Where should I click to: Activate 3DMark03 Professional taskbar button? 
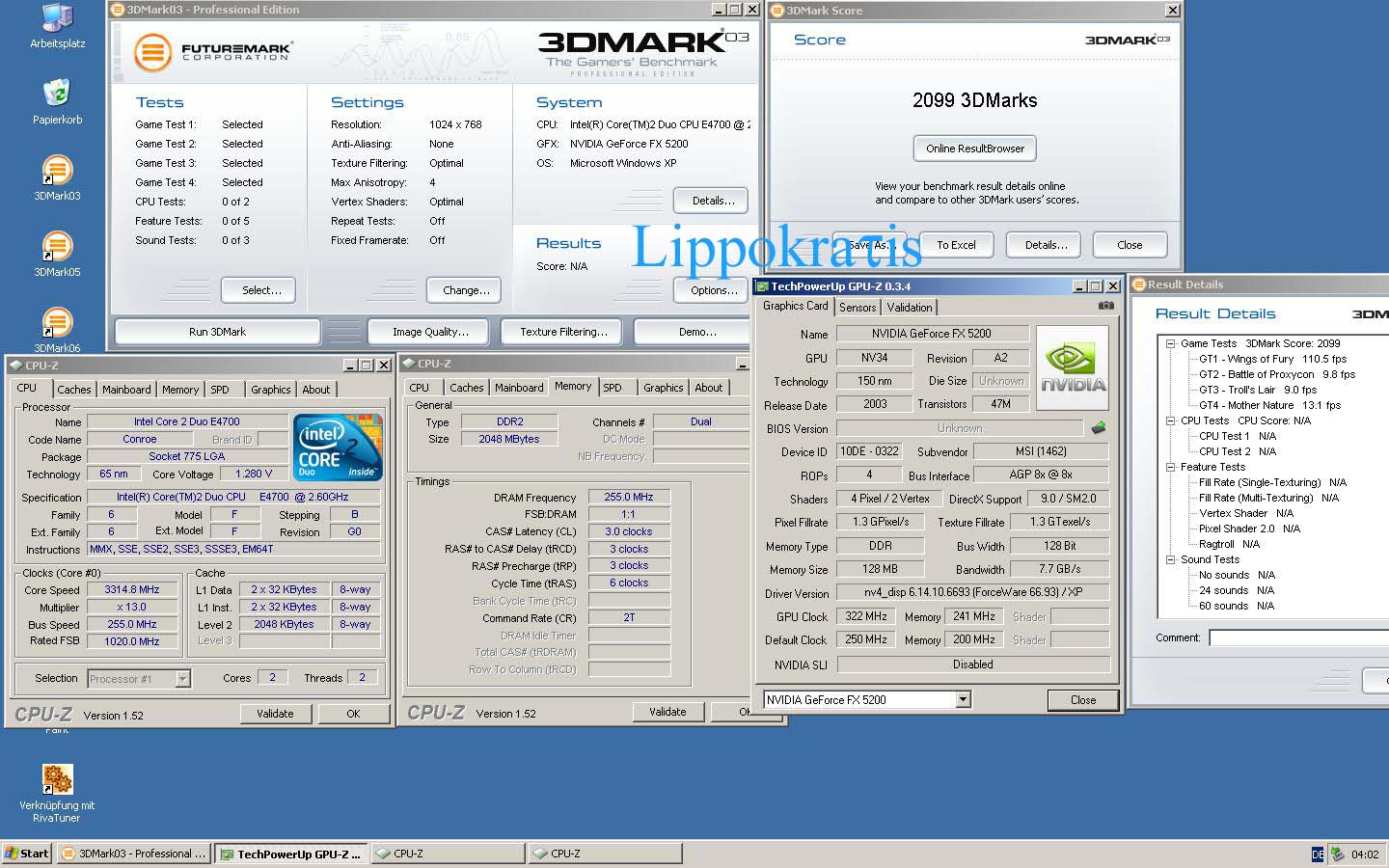point(133,854)
